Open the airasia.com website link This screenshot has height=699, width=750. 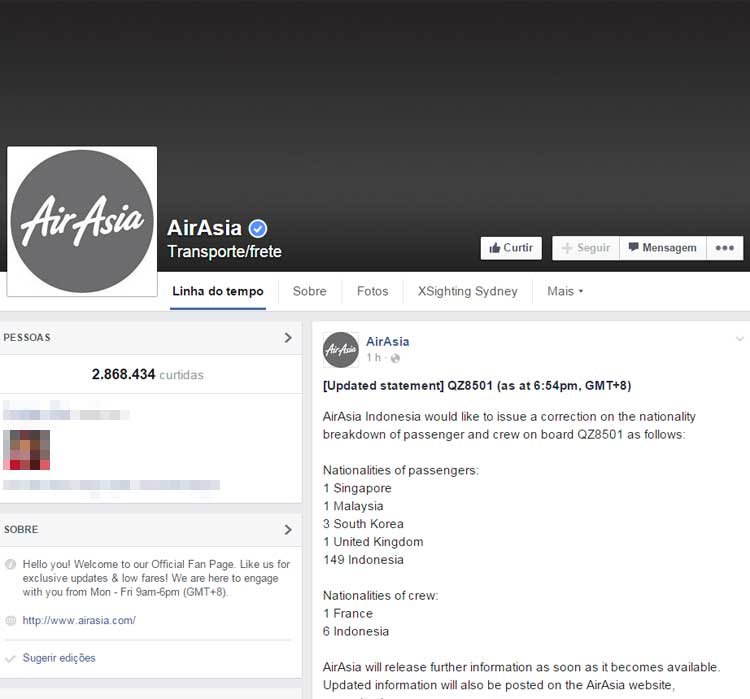[x=79, y=621]
